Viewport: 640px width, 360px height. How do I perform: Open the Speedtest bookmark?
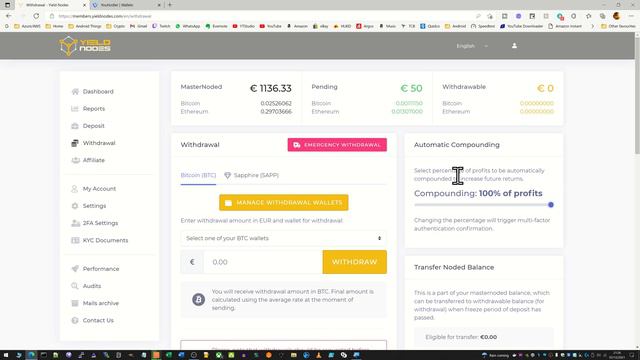[482, 26]
